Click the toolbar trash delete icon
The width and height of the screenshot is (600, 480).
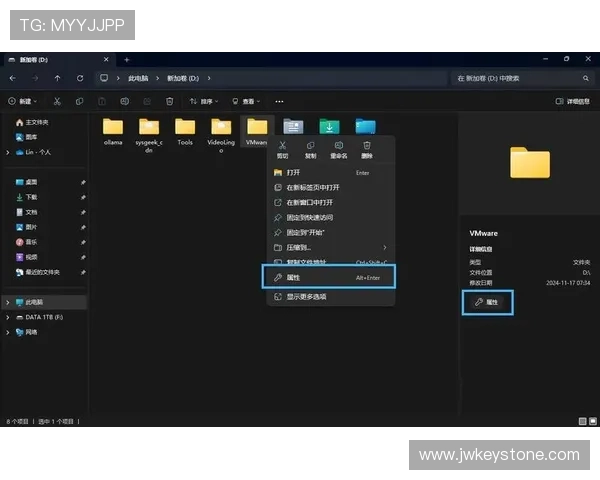click(x=169, y=101)
